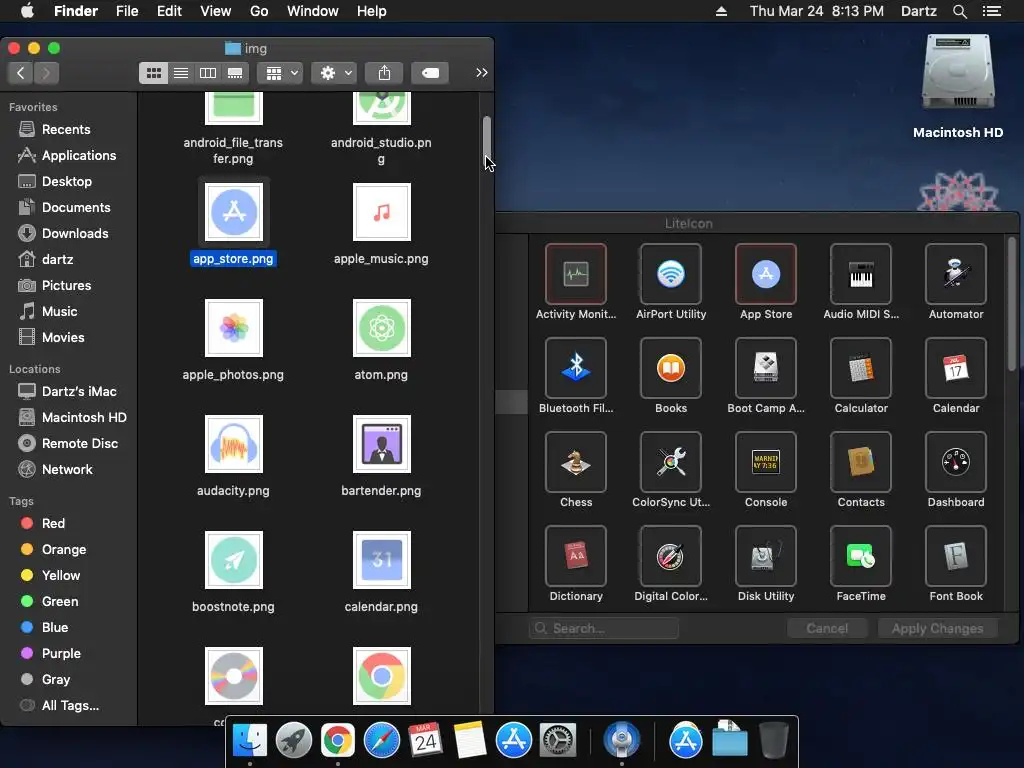Go forward in Finder navigation
The image size is (1024, 768).
[x=46, y=73]
